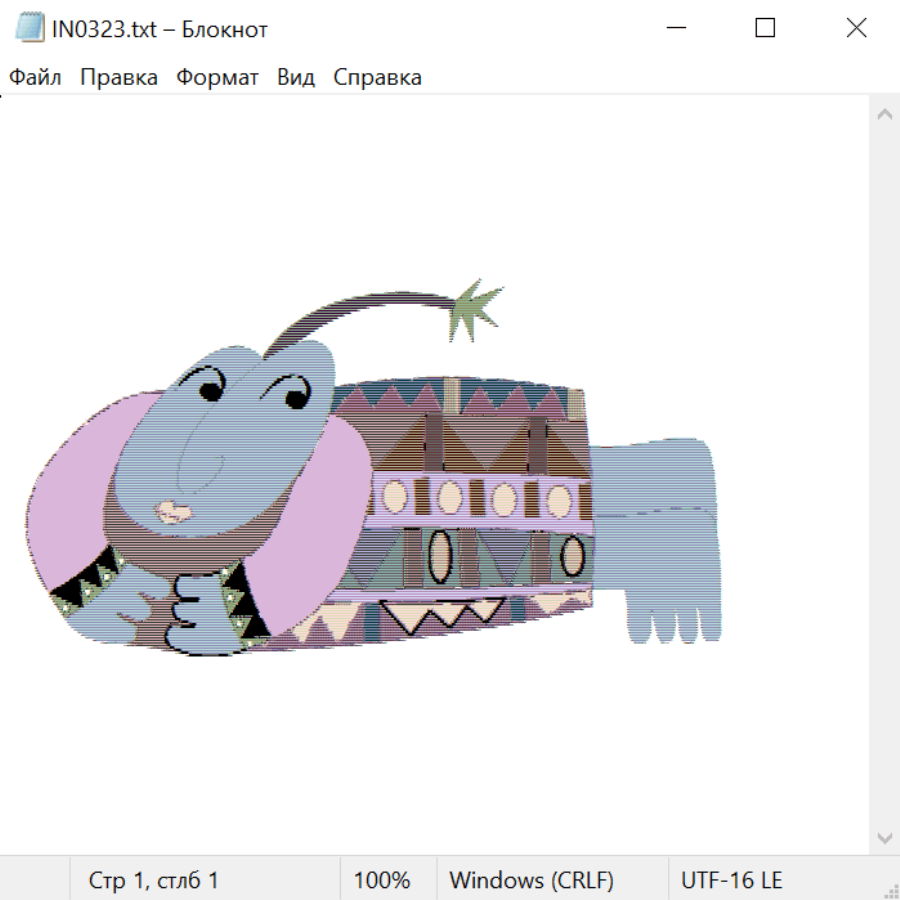This screenshot has width=900, height=900.
Task: Click the Windows (CRLF) status bar section
Action: click(x=531, y=880)
